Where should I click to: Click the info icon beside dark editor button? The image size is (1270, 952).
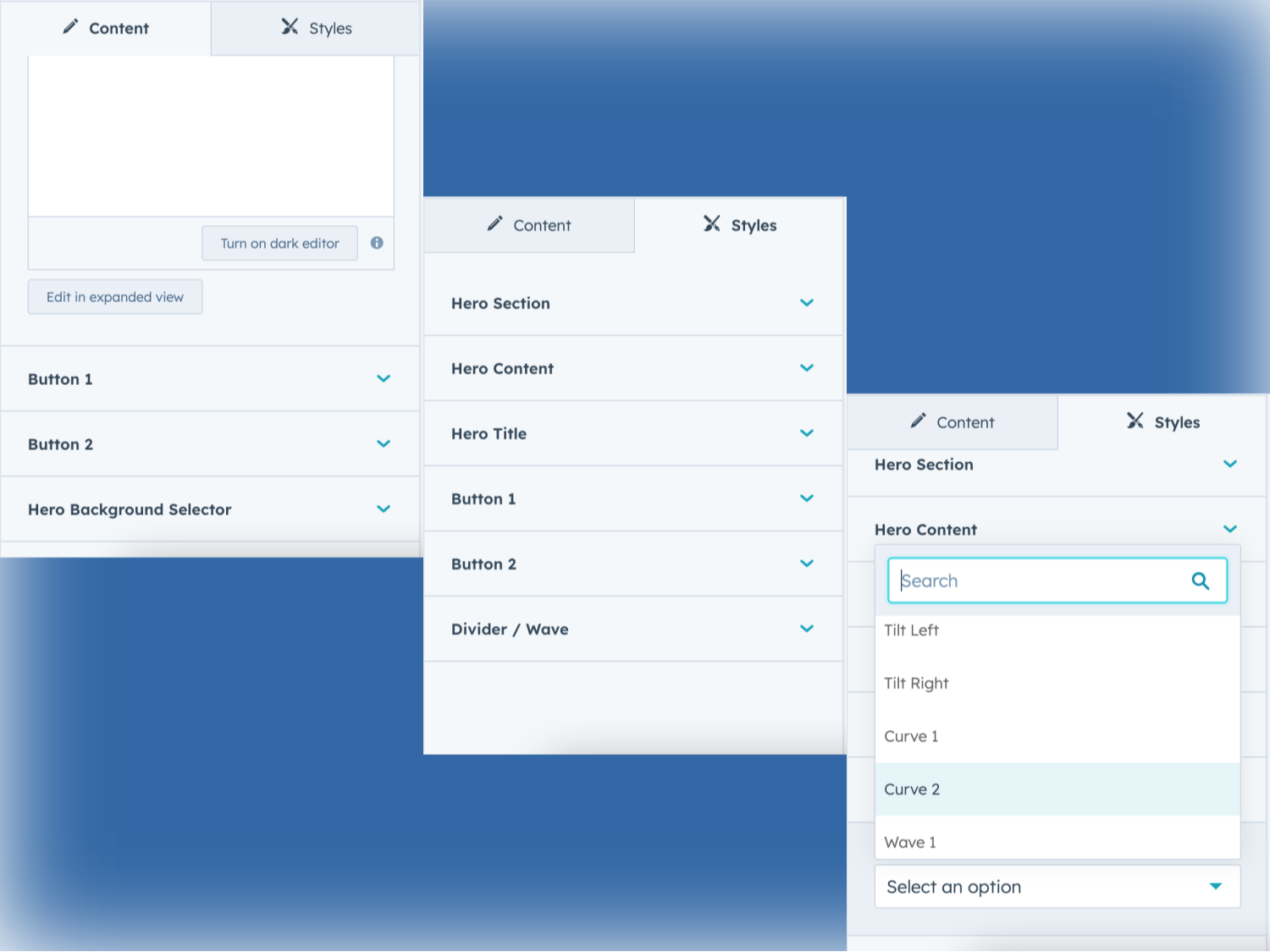(376, 243)
